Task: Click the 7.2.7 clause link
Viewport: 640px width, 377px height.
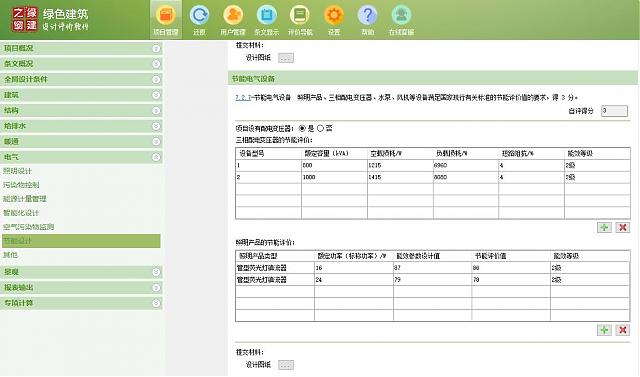Action: point(243,98)
